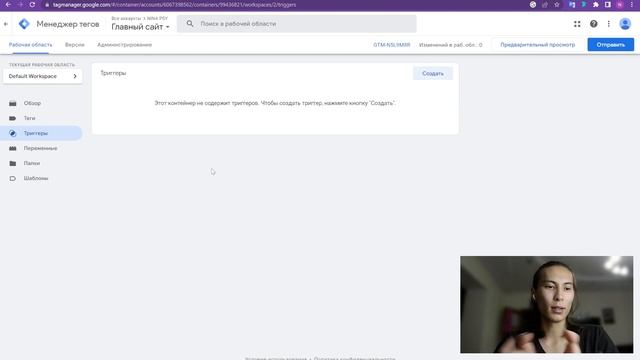The height and width of the screenshot is (360, 640).
Task: Open the Chrome three-dot menu
Action: [632, 4]
